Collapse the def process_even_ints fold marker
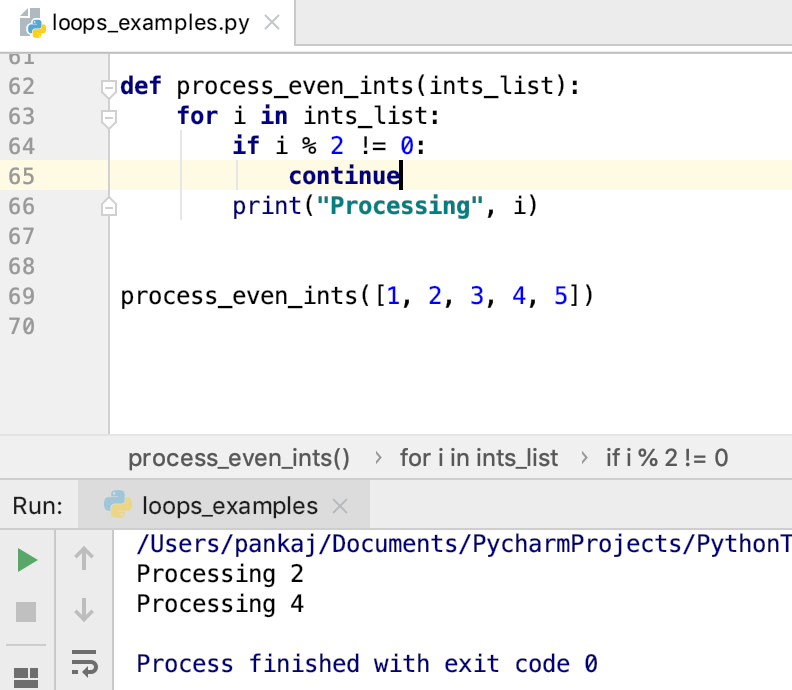Viewport: 792px width, 690px height. point(109,88)
